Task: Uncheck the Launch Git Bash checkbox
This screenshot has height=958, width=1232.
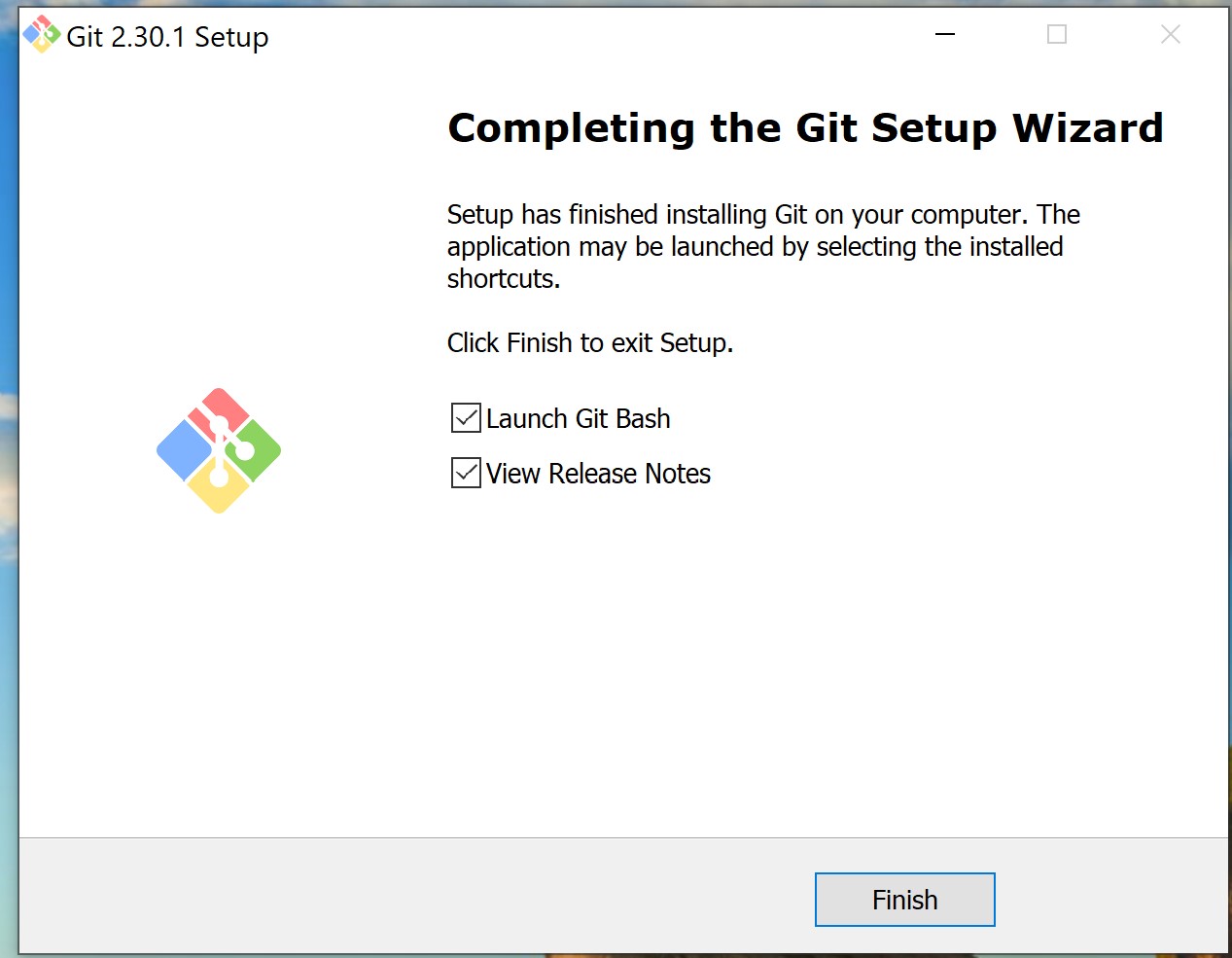Action: tap(466, 418)
